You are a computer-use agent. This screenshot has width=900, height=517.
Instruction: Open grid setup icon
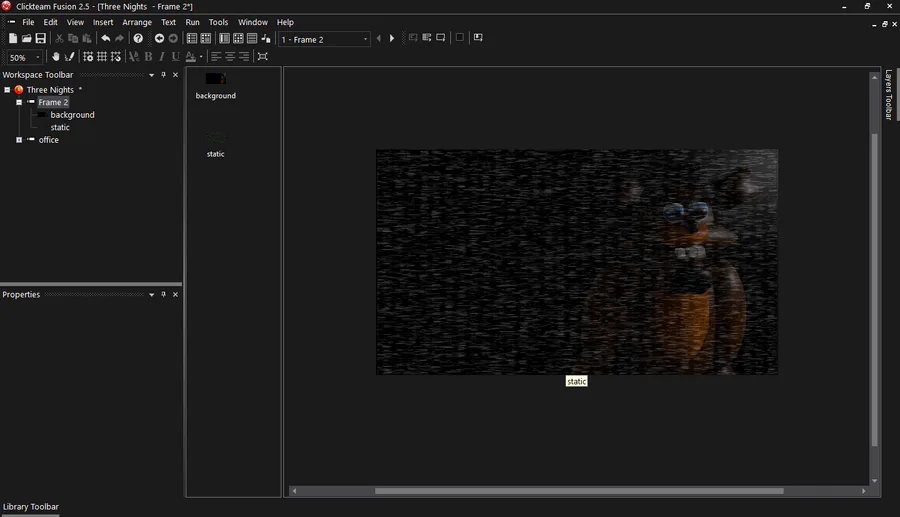coord(88,57)
